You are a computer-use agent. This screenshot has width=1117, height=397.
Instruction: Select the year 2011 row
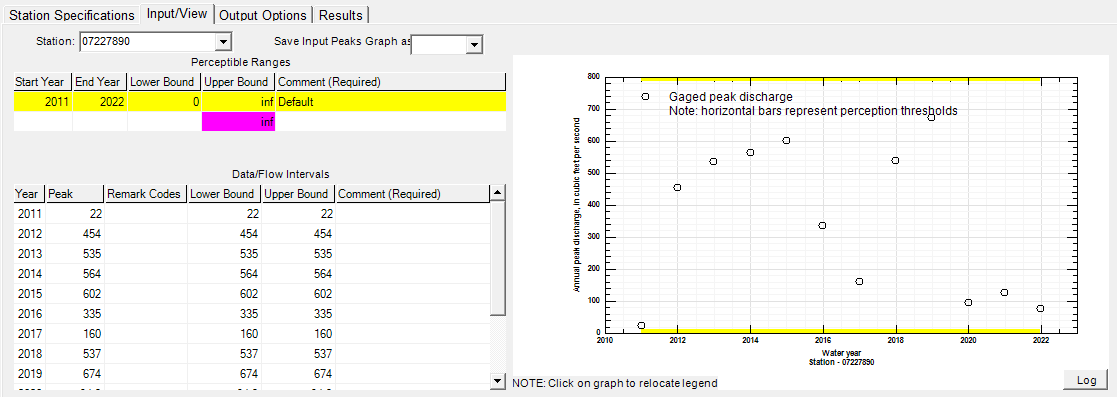252,213
